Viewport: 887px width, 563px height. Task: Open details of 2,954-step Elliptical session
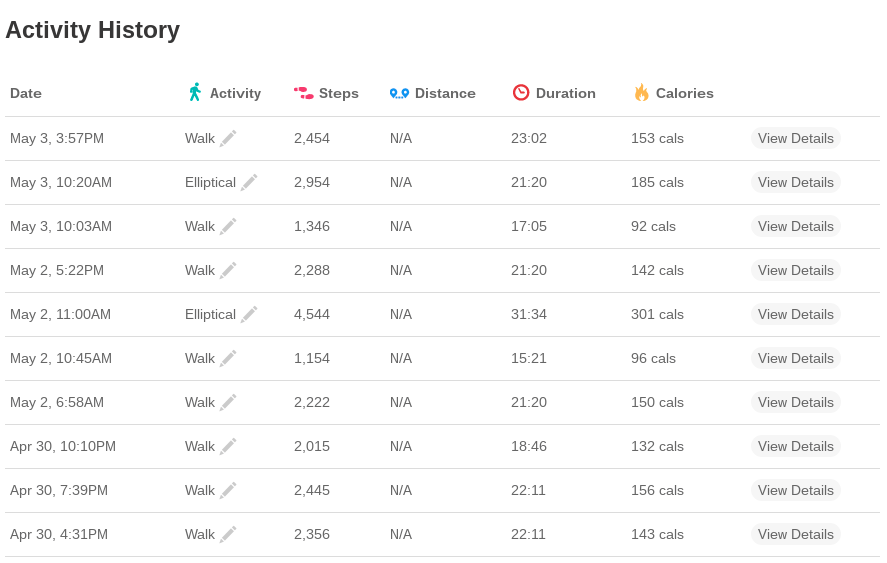pos(795,182)
